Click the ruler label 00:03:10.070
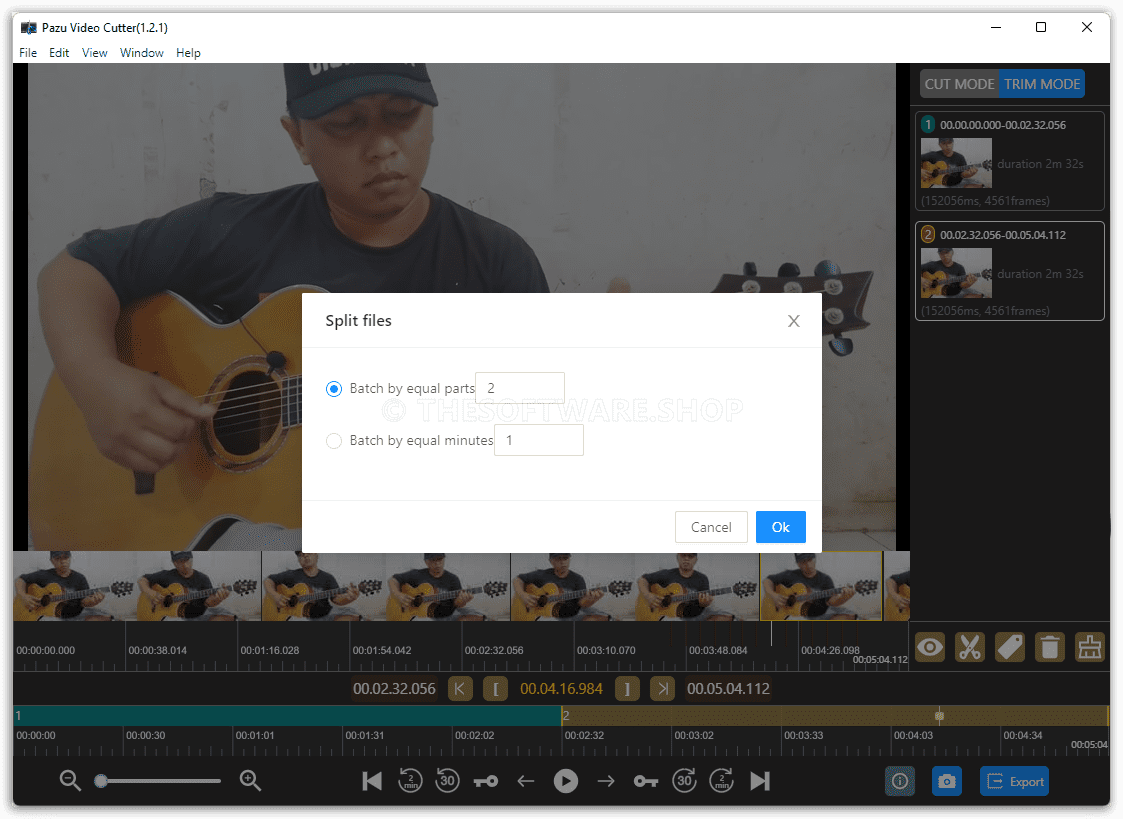The image size is (1123, 819). (x=606, y=651)
